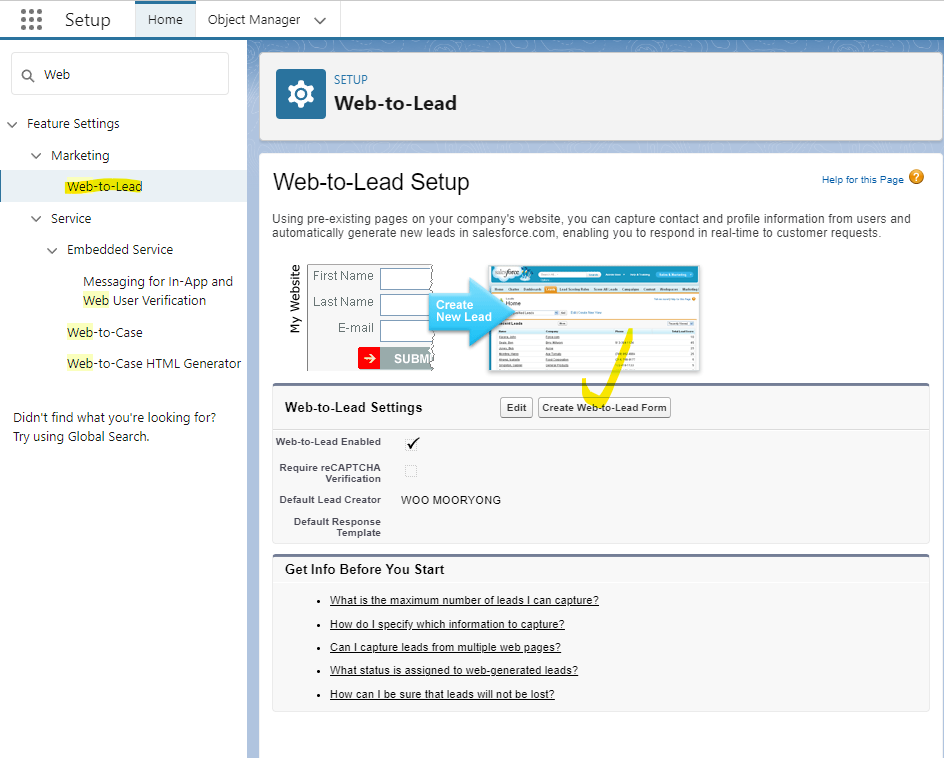Image resolution: width=944 pixels, height=758 pixels.
Task: Toggle Require reCAPTCHA Verification checkbox
Action: (x=411, y=471)
